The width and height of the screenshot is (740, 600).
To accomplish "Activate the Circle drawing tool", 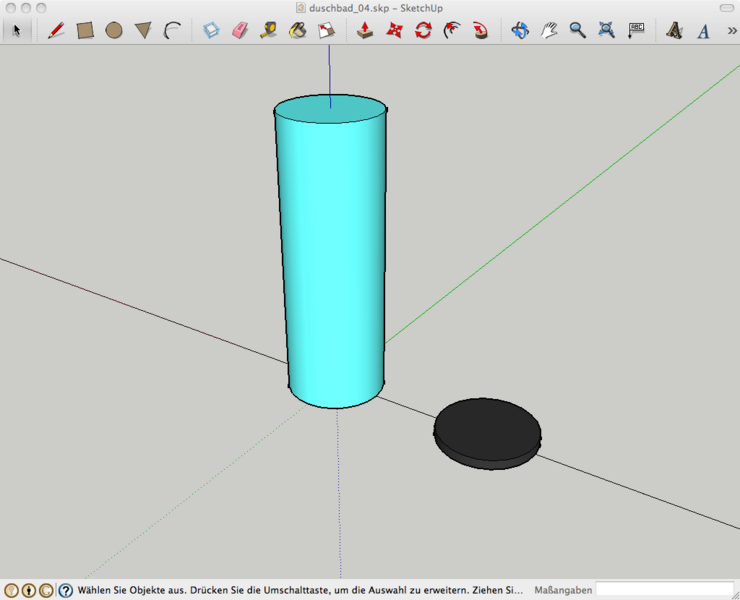I will click(114, 30).
